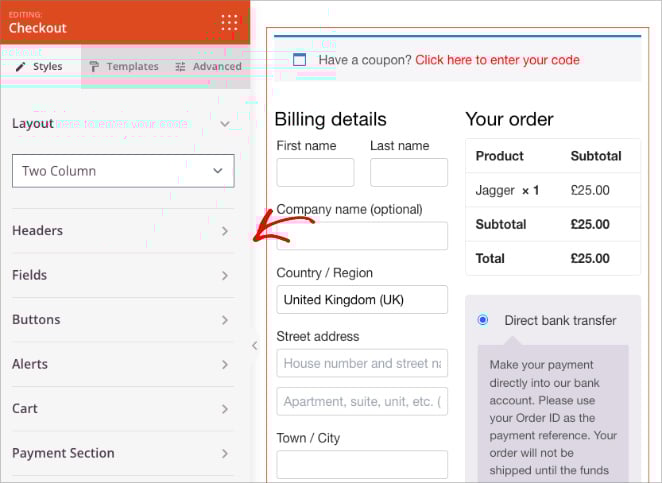Click the Street address label
The height and width of the screenshot is (483, 662).
(318, 336)
